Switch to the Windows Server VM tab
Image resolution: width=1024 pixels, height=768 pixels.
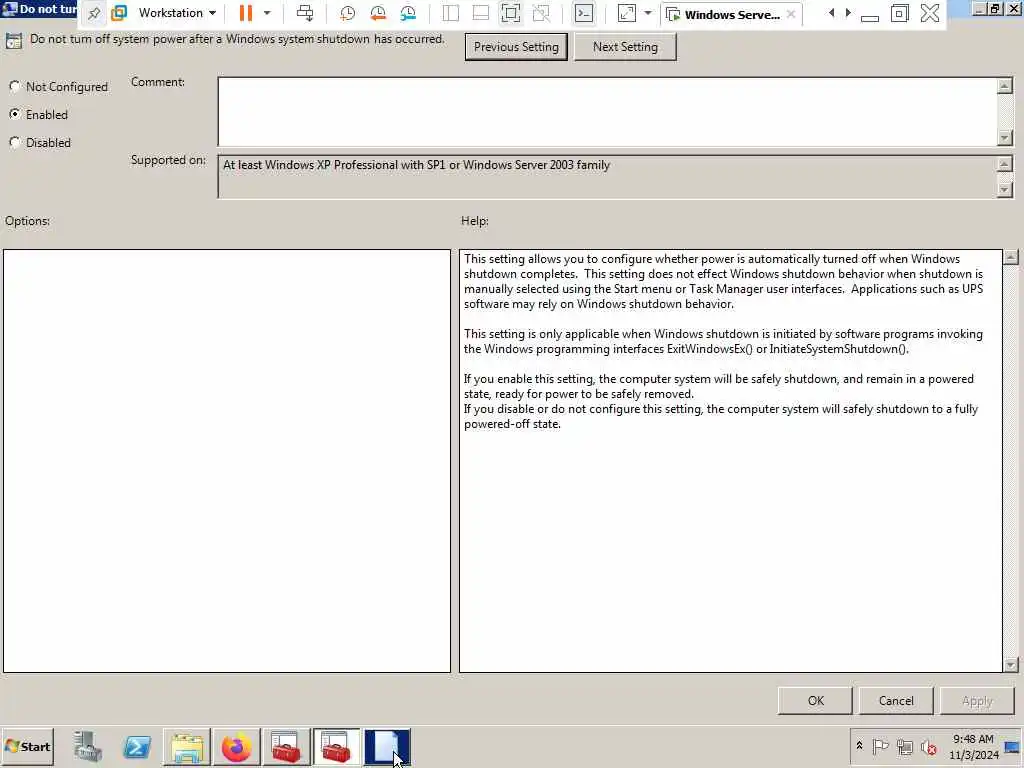731,14
